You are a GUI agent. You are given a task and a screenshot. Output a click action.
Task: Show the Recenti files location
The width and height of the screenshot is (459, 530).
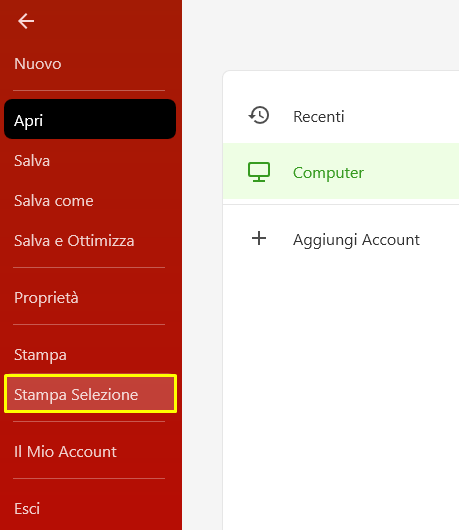tap(341, 115)
